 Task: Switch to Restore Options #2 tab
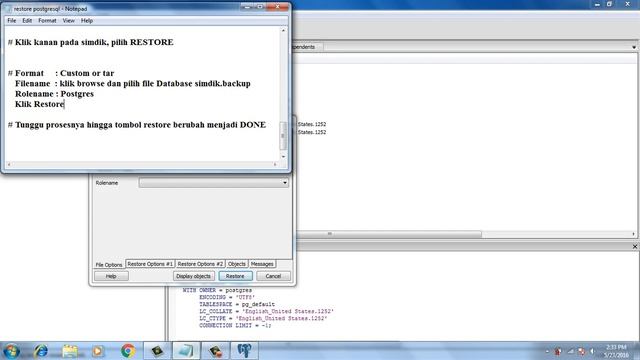click(x=200, y=264)
